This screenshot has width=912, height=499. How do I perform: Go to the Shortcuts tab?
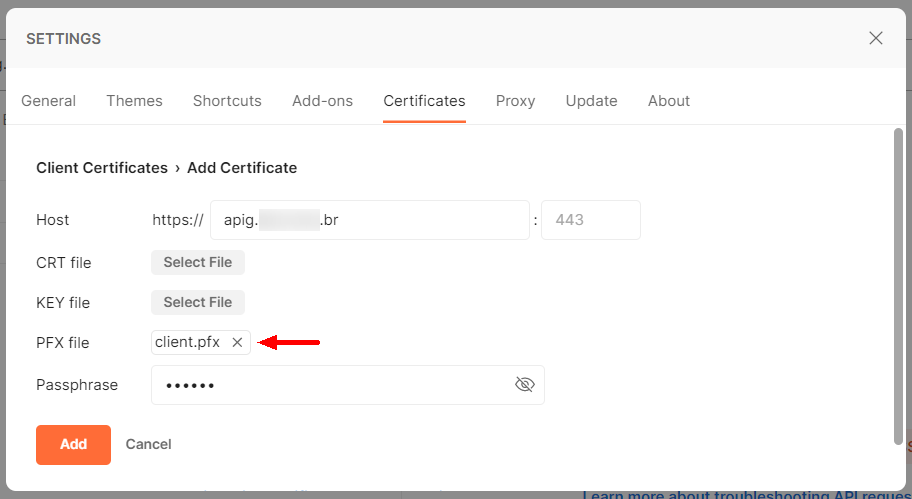pyautogui.click(x=227, y=101)
